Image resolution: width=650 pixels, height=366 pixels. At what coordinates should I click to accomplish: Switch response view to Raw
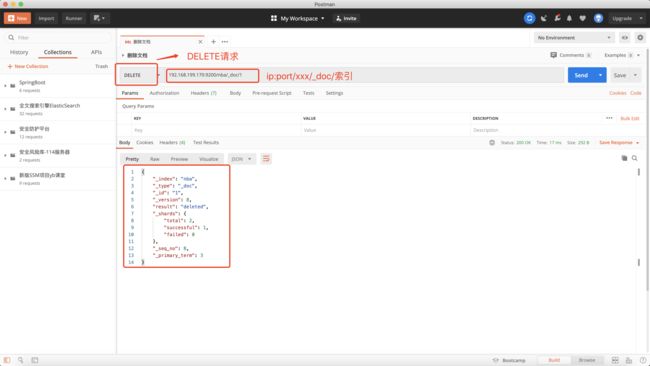(155, 159)
